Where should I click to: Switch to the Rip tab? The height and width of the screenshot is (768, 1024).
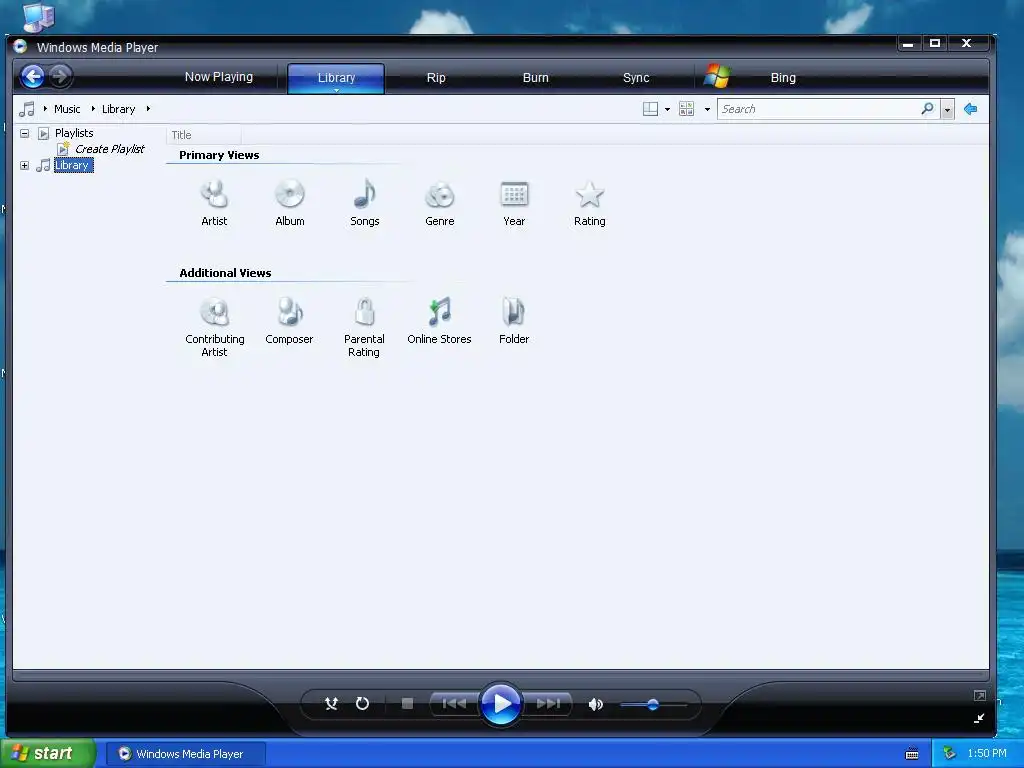tap(436, 78)
